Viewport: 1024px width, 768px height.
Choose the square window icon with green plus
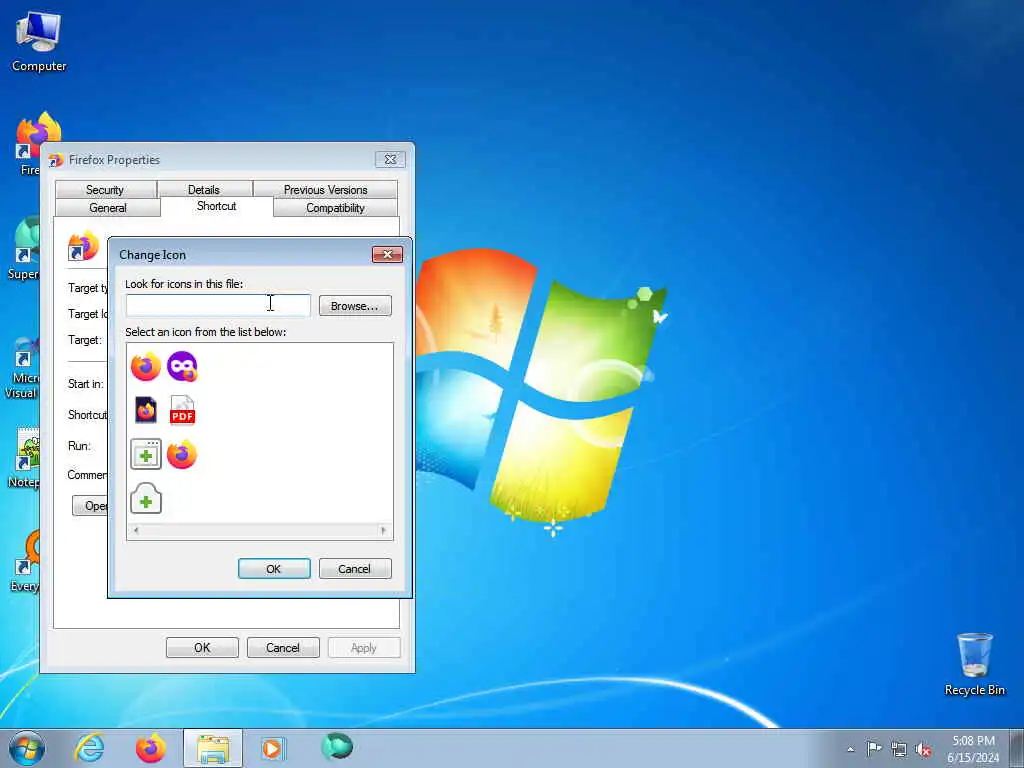point(146,454)
